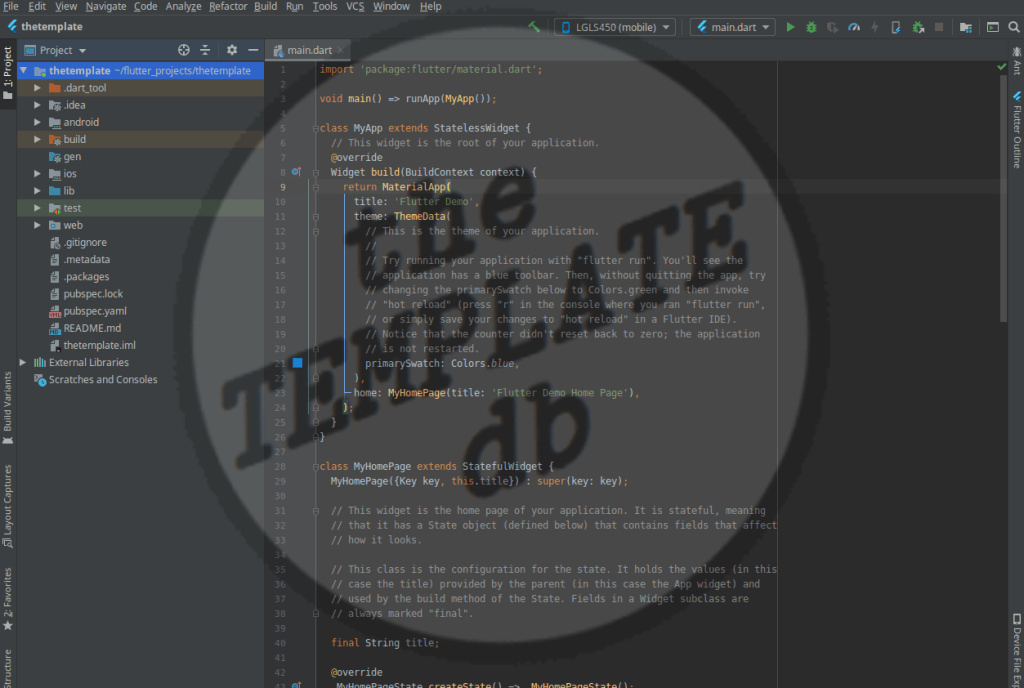Click the locate-in-project target icon
The image size is (1024, 688).
183,50
